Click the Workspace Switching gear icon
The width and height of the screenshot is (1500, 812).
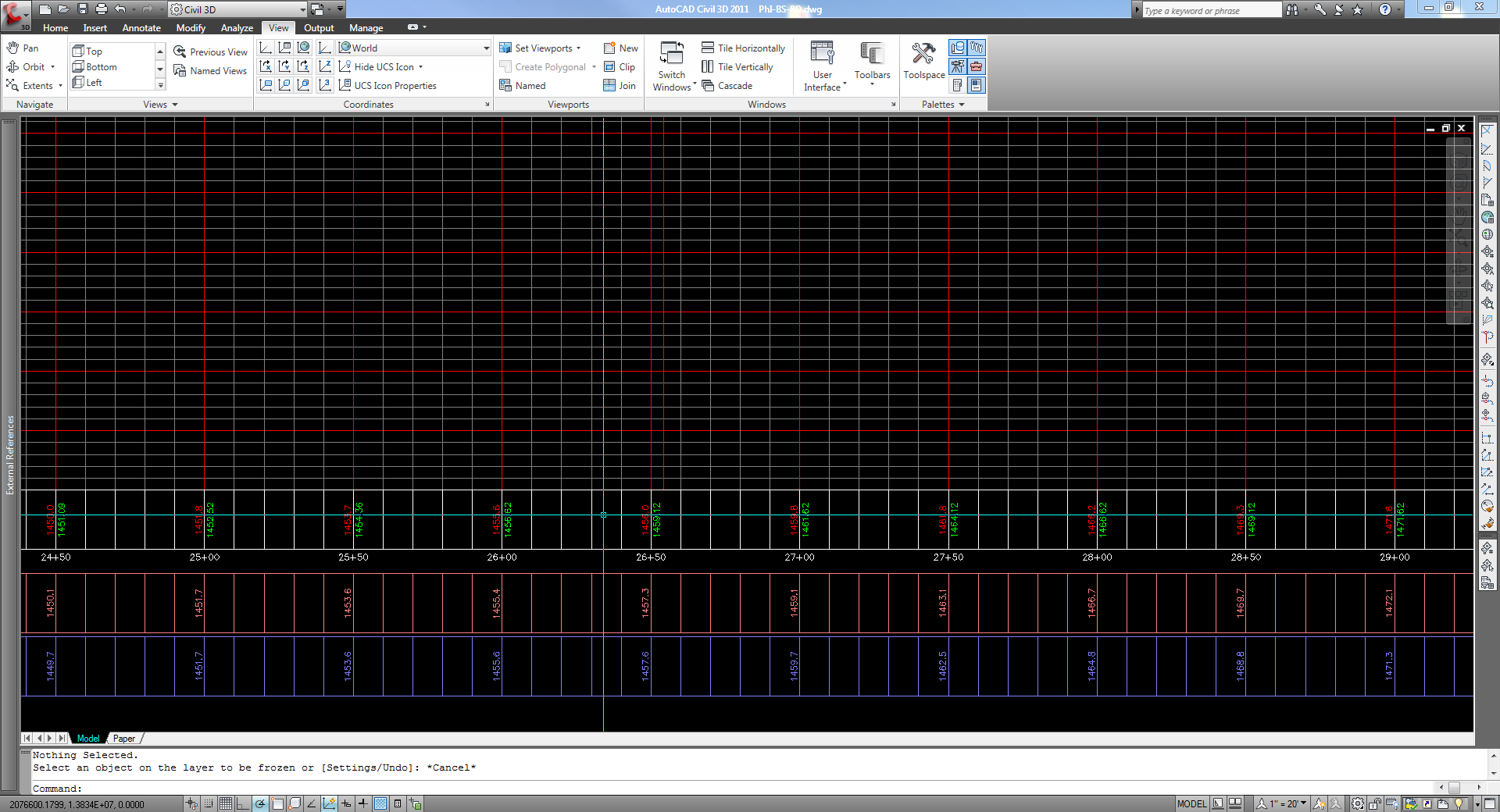[1359, 804]
